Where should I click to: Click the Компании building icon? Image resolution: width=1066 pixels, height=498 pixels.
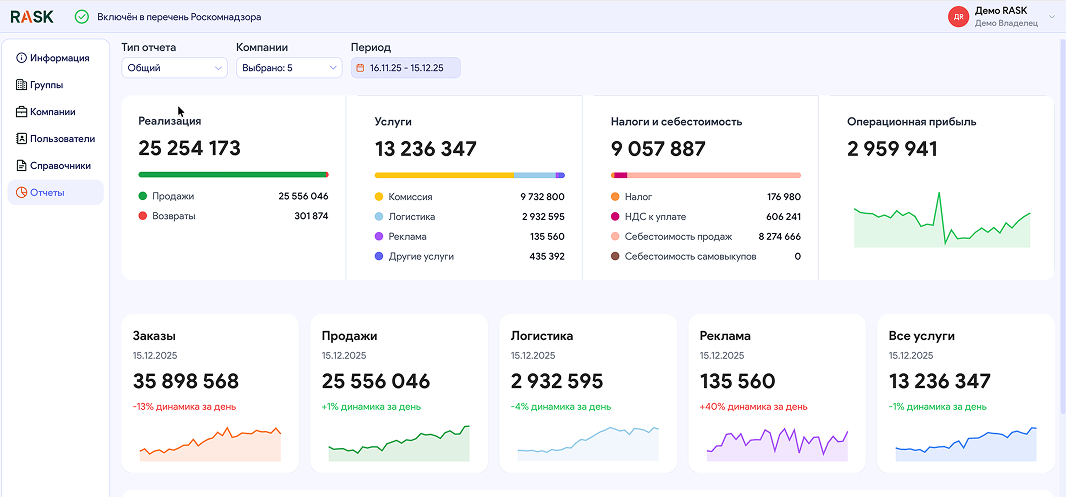[21, 112]
